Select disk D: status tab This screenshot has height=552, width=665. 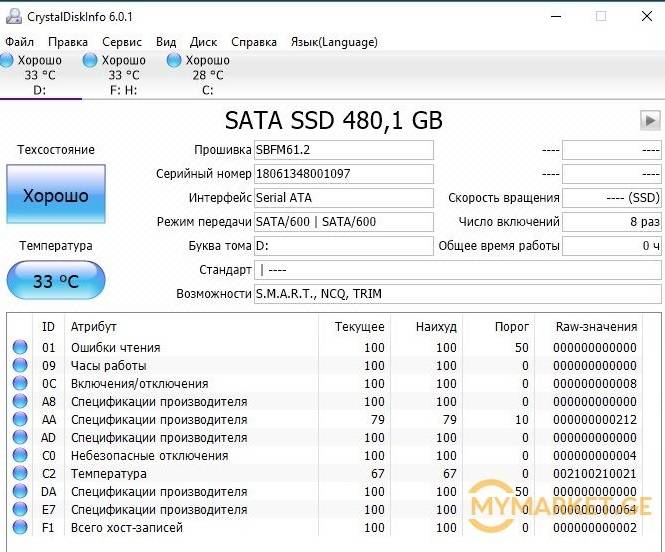tap(40, 75)
